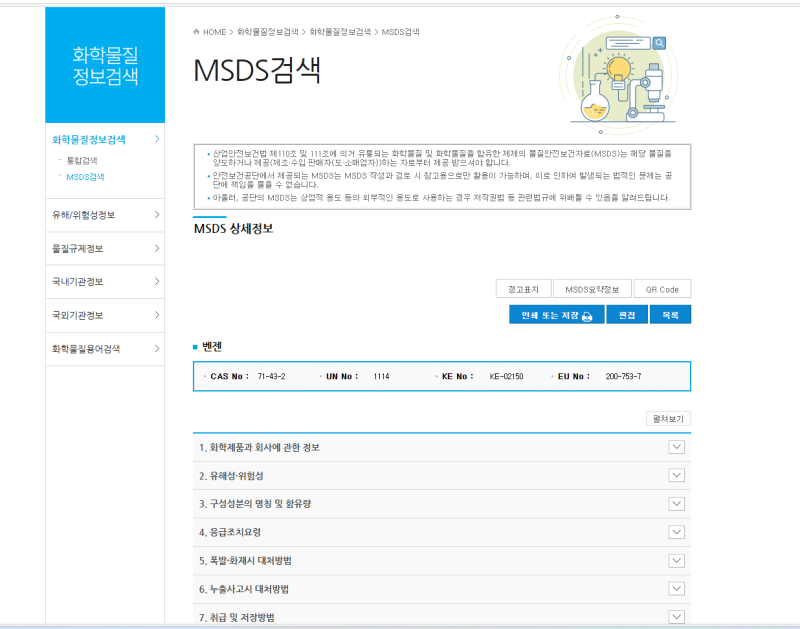The height and width of the screenshot is (629, 800).
Task: Expand section 7 취급 및 저장방법
Action: click(677, 617)
